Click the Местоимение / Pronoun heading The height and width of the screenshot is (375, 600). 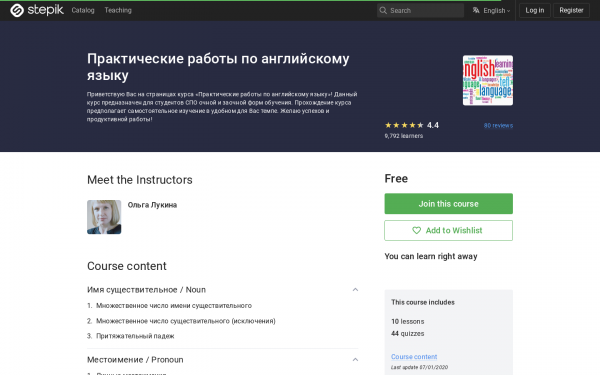[135, 360]
